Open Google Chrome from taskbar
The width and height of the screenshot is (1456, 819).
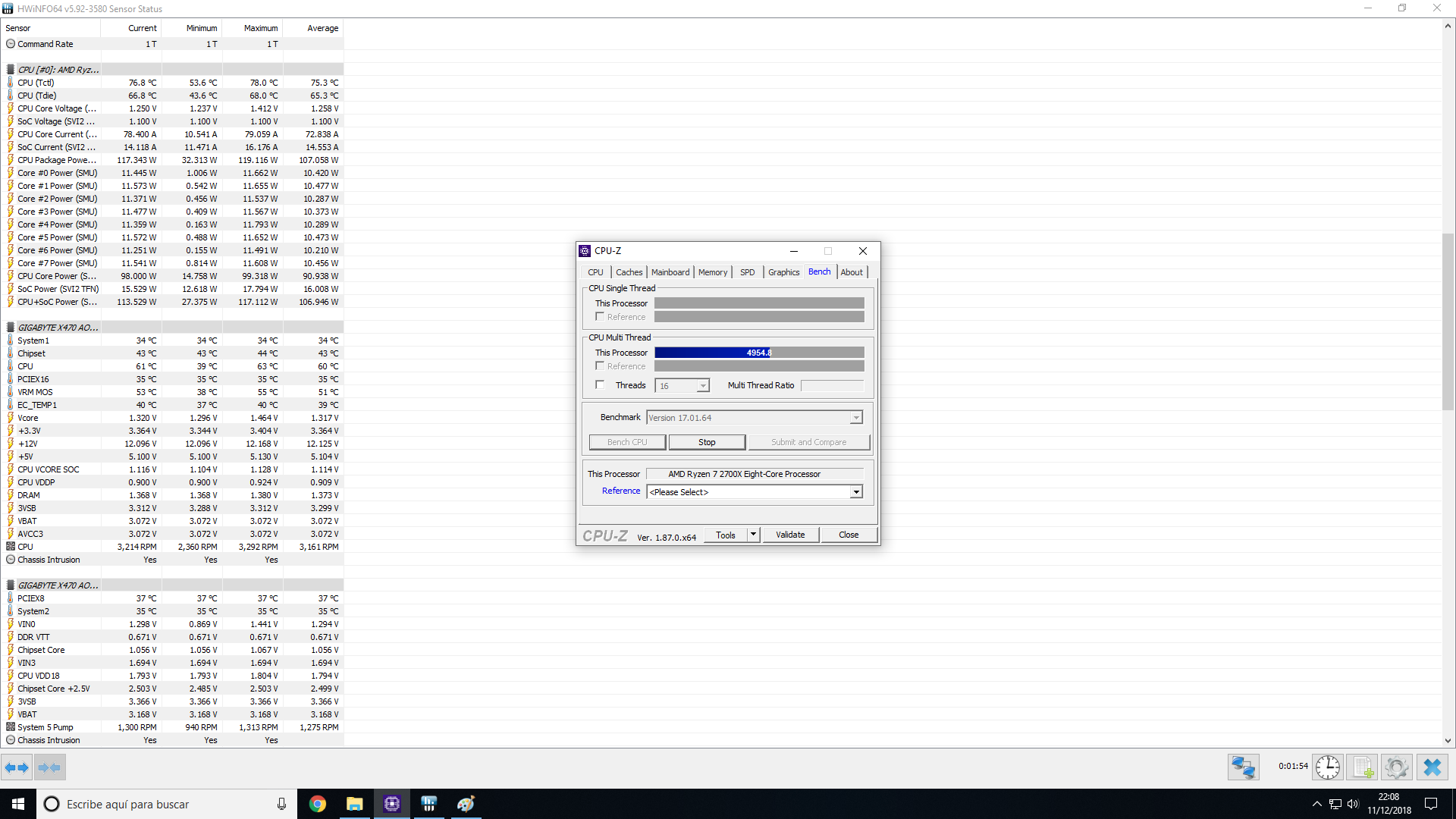click(318, 804)
